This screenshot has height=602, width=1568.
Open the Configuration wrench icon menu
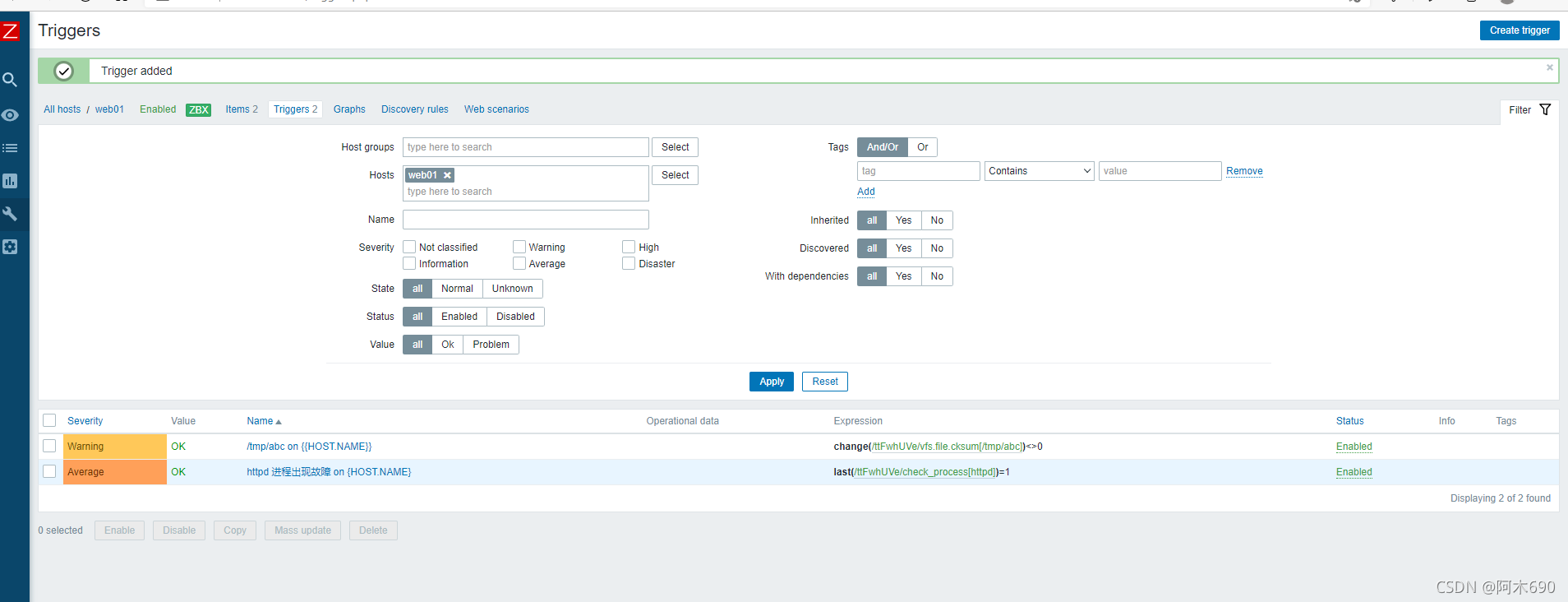tap(10, 214)
